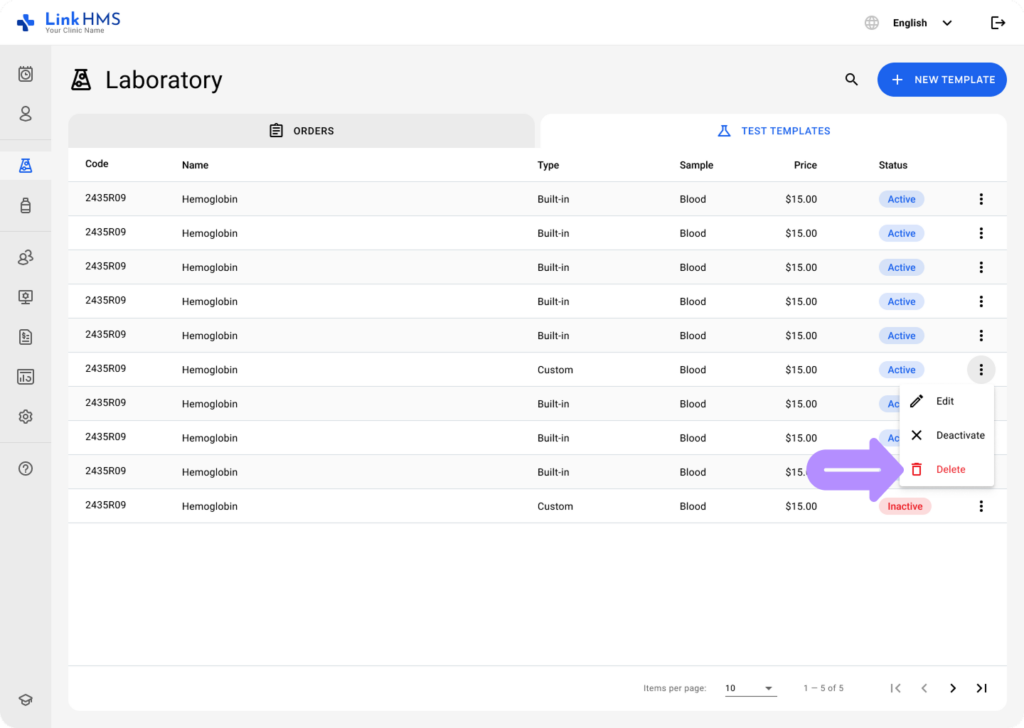
Task: Open the Pharmacy section via the bottle icon
Action: tap(25, 205)
